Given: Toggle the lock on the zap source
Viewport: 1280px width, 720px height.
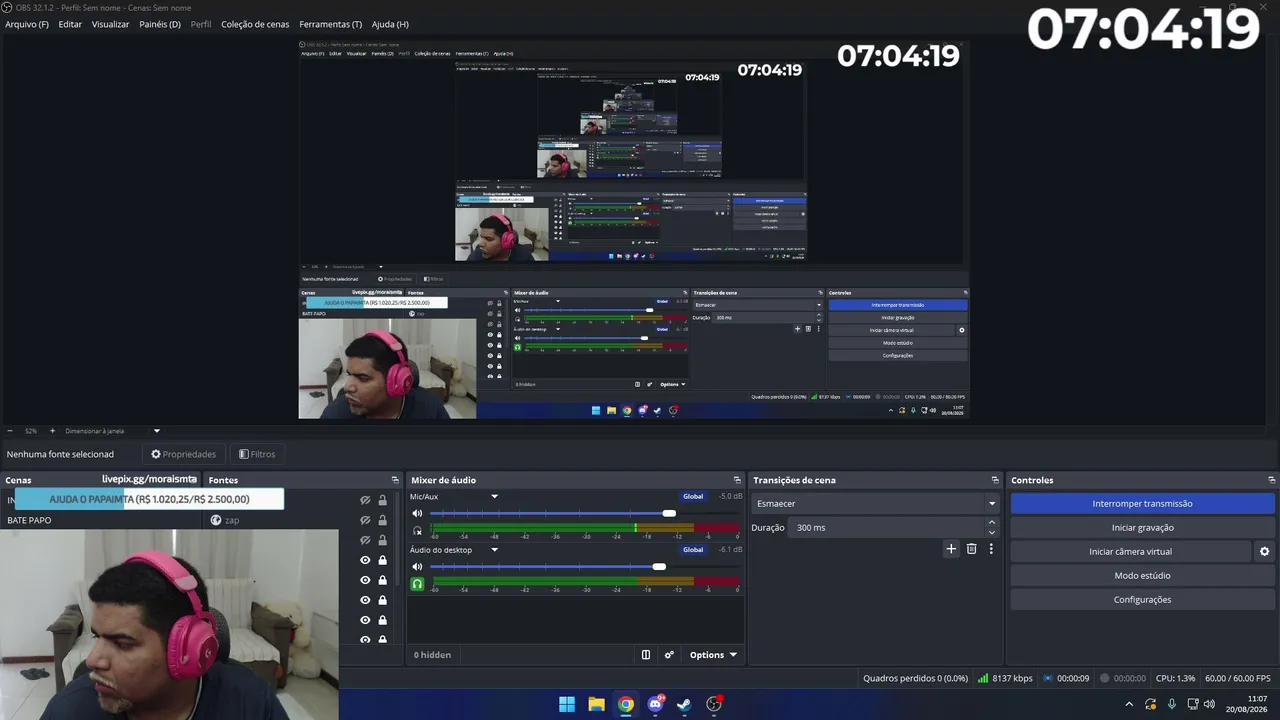Looking at the screenshot, I should point(382,520).
